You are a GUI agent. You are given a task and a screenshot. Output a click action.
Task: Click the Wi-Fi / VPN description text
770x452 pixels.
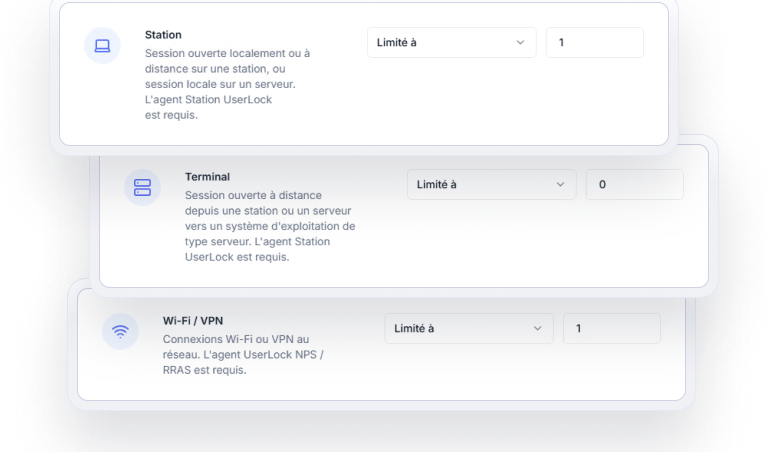click(x=243, y=354)
